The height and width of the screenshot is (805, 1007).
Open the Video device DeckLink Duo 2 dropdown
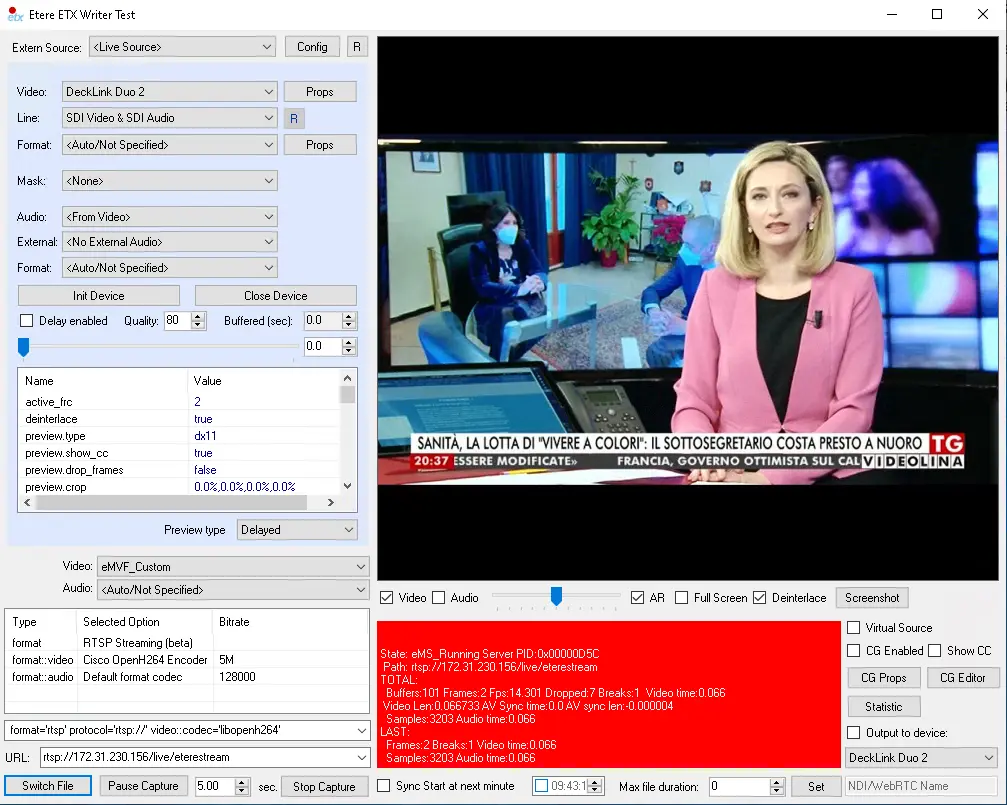(168, 92)
